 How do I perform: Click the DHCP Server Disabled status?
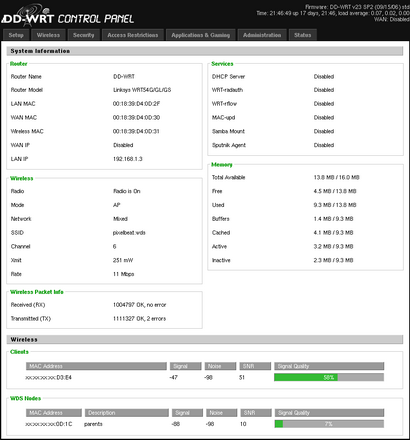[x=324, y=77]
